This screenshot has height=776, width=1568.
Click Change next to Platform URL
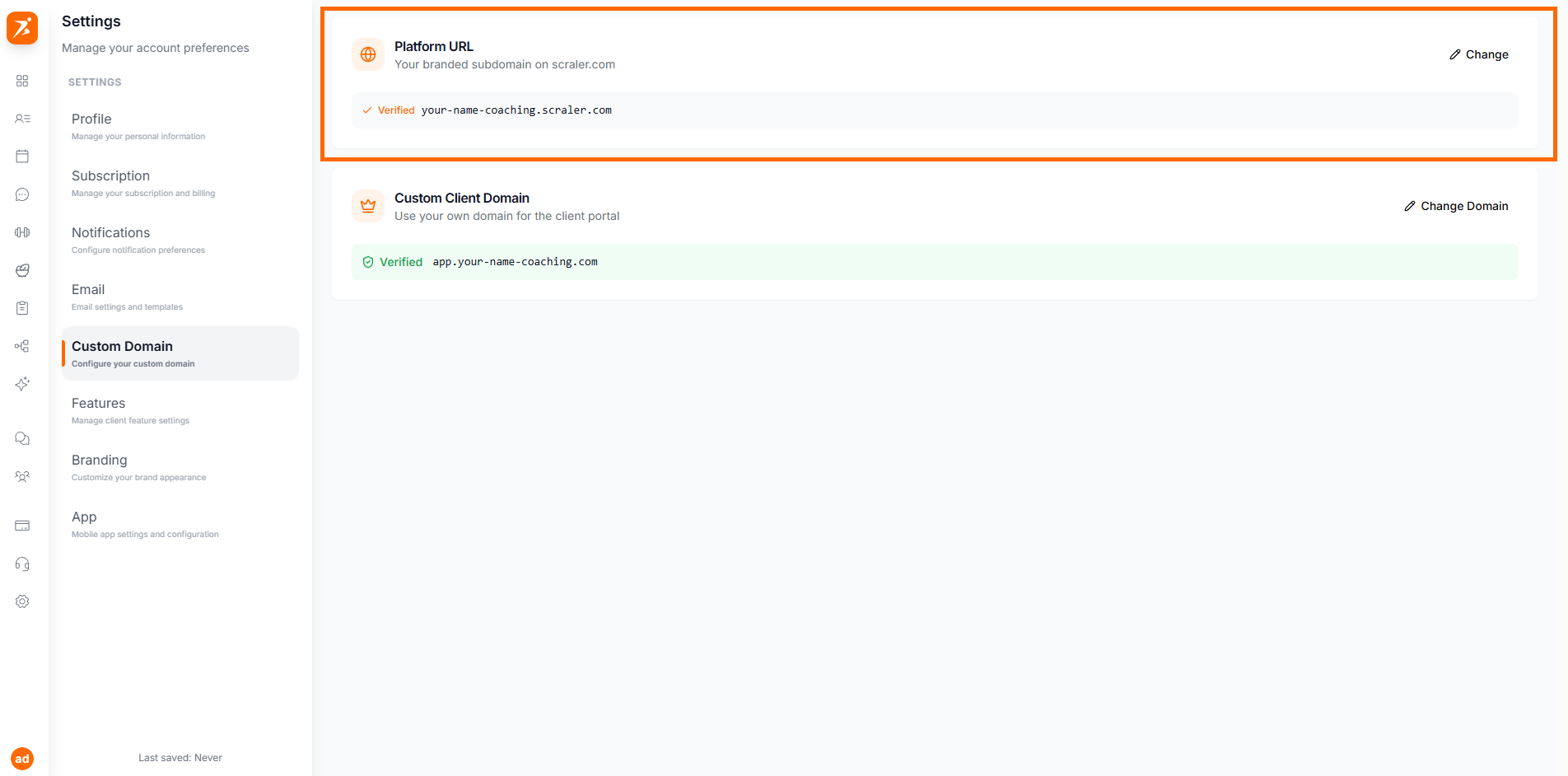[x=1478, y=54]
